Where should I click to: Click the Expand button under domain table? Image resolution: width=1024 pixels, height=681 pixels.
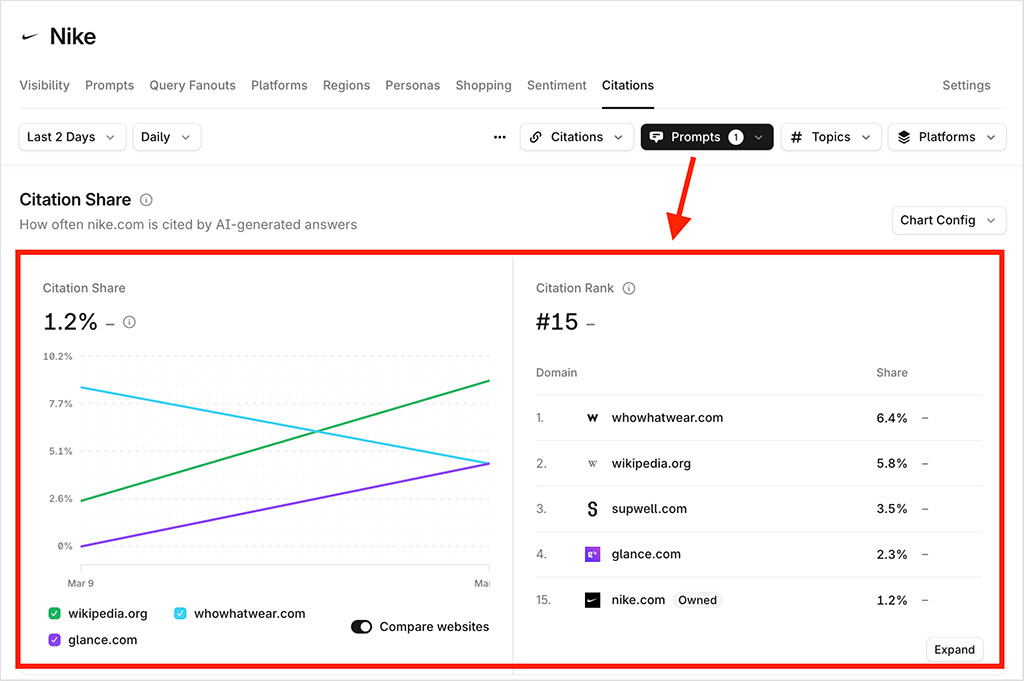coord(954,650)
